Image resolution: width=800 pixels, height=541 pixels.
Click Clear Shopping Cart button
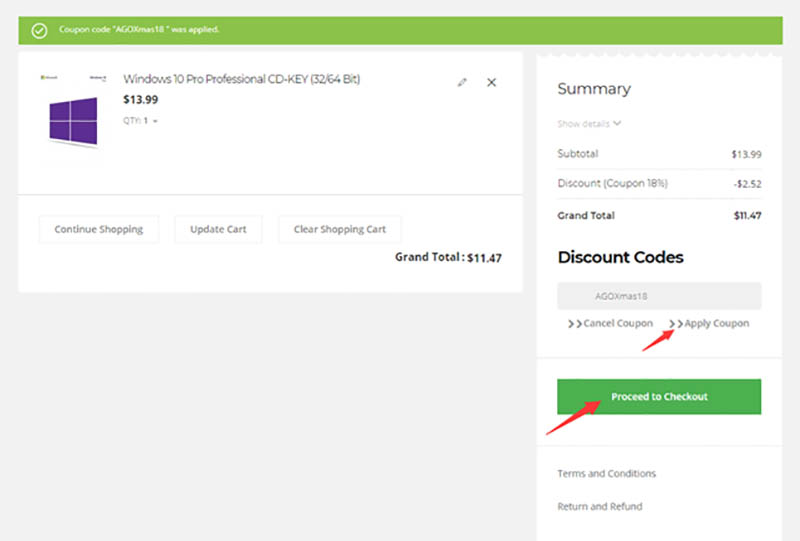point(339,229)
